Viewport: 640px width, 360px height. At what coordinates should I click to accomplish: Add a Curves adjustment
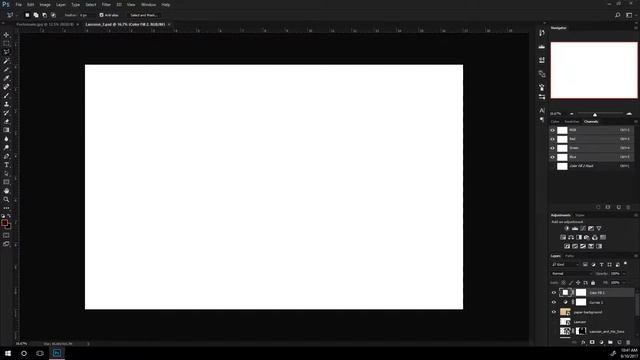[583, 228]
